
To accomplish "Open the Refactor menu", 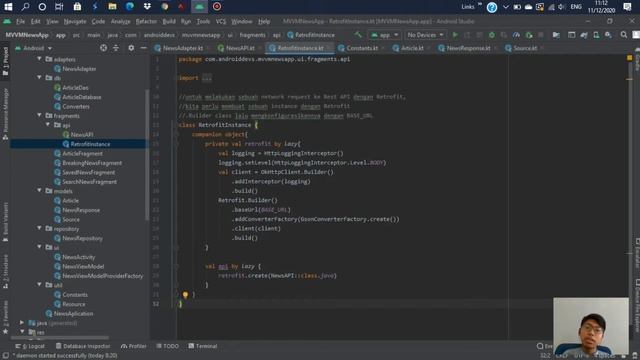I will (x=146, y=21).
